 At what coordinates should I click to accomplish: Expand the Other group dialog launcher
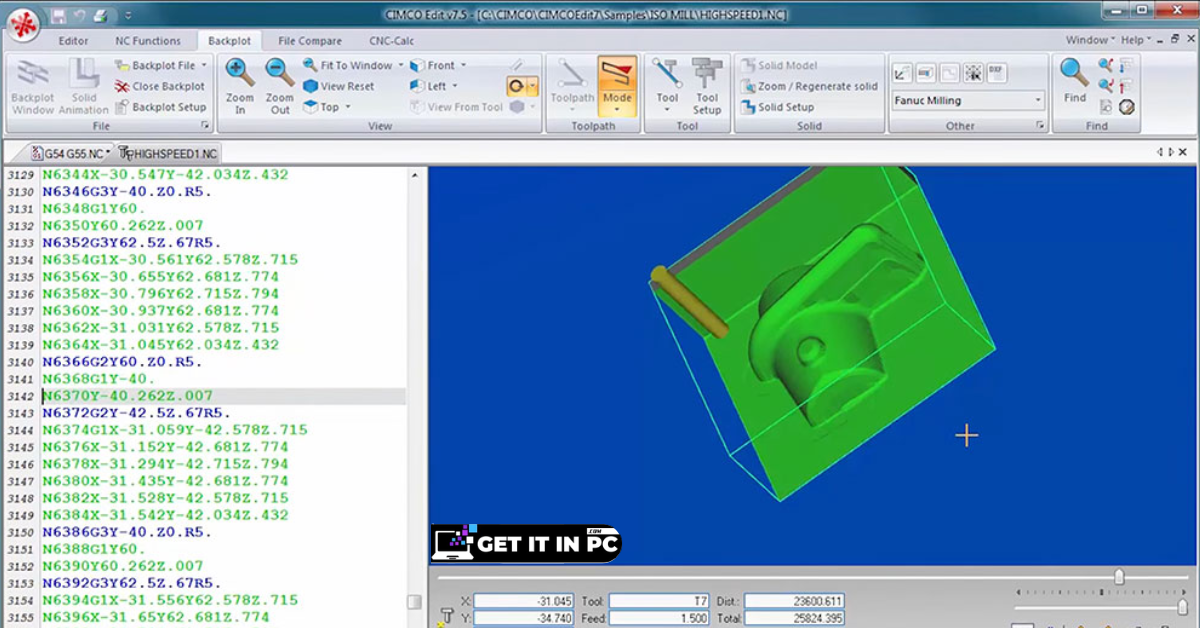pyautogui.click(x=1041, y=126)
